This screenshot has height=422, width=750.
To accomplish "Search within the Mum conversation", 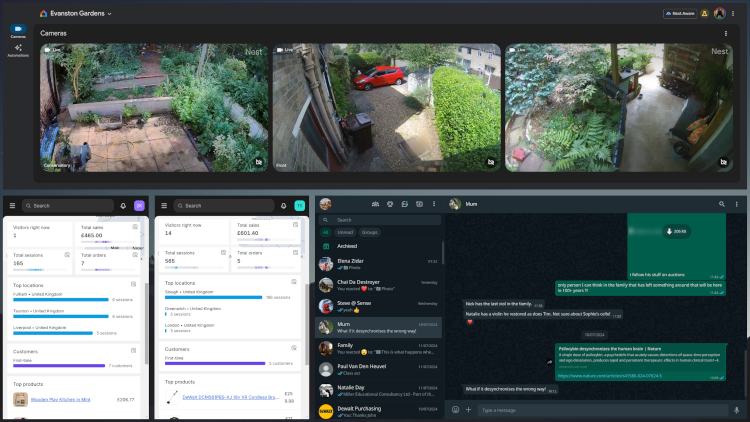I will tap(721, 204).
